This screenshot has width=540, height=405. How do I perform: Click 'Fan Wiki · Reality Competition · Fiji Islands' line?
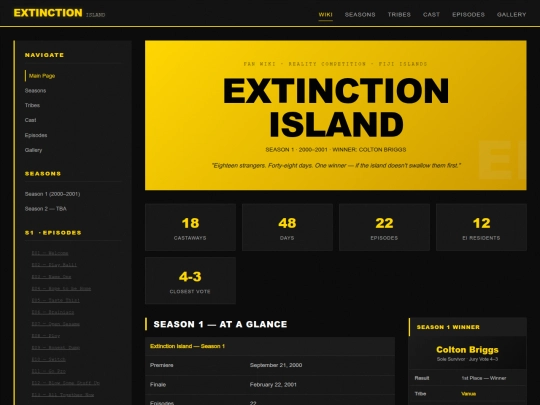pyautogui.click(x=335, y=64)
